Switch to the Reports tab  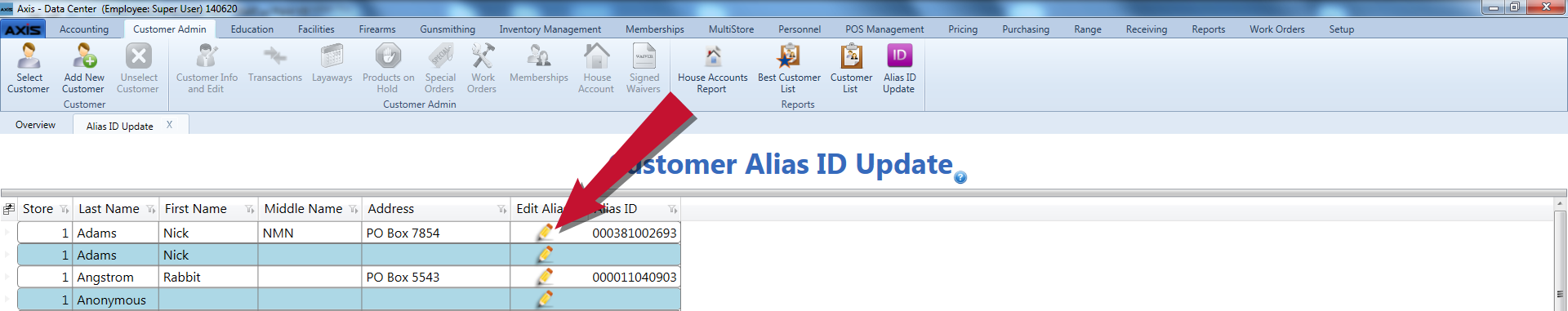(1209, 29)
